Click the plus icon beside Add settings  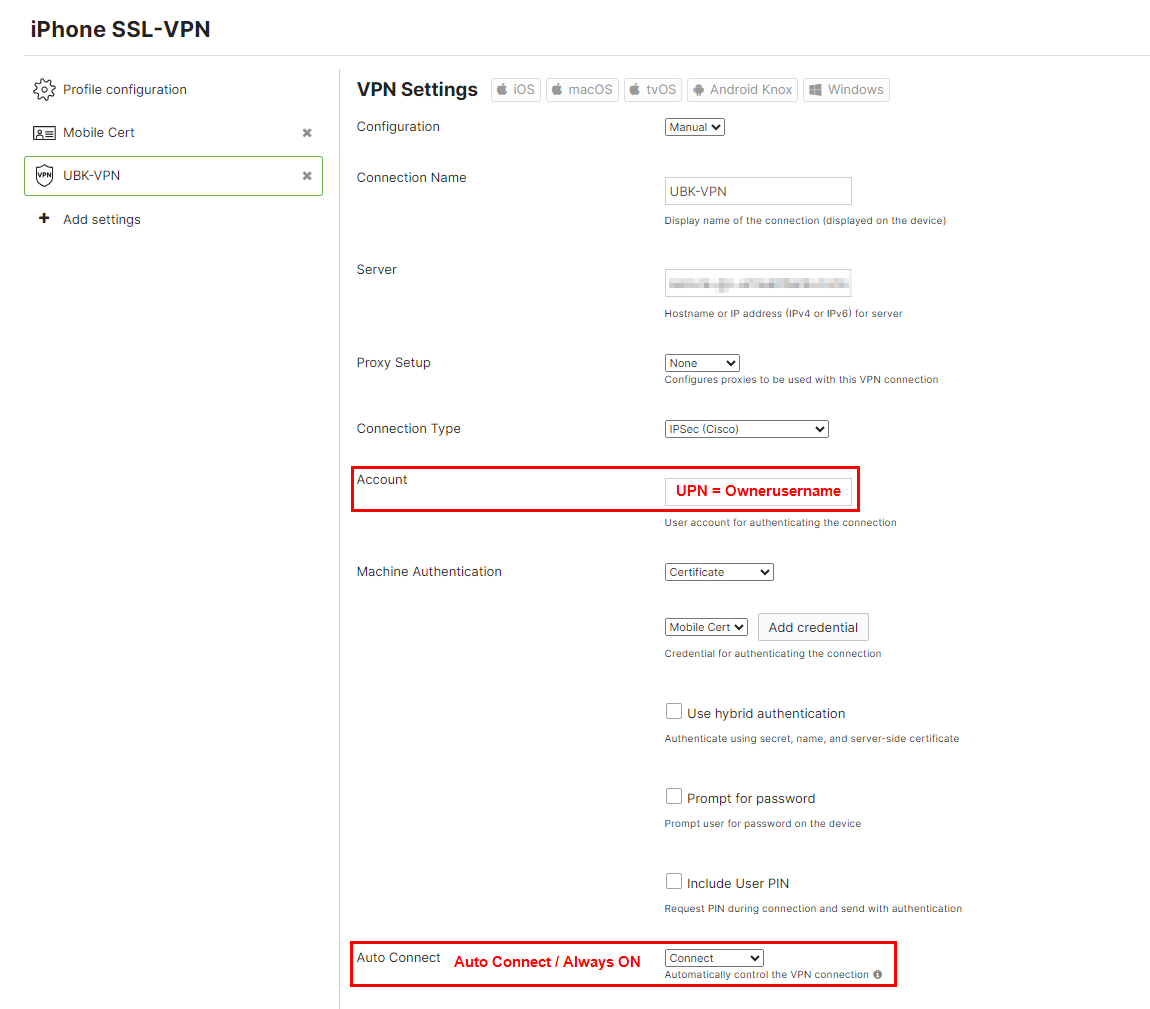click(x=44, y=218)
